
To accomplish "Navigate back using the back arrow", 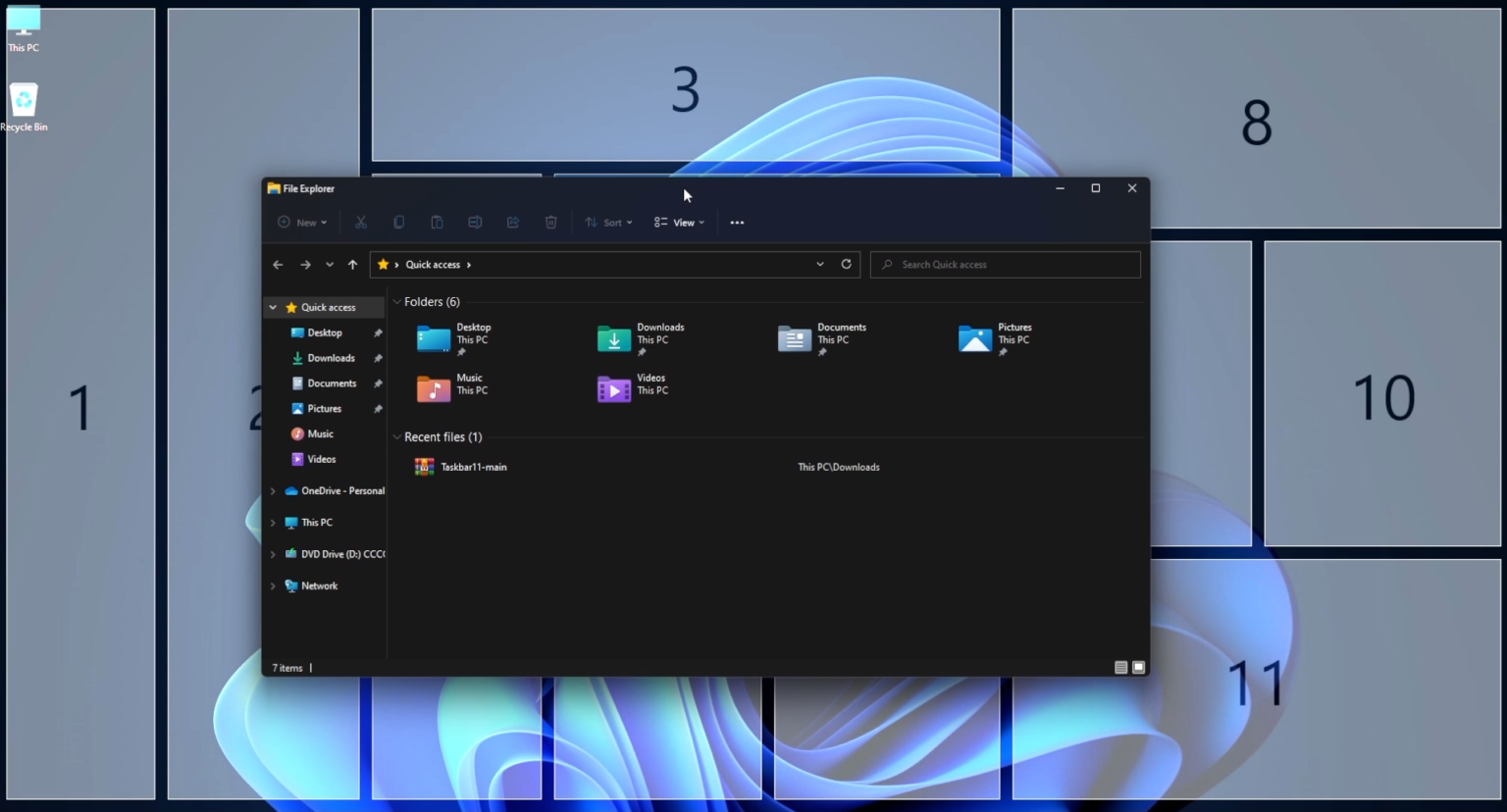I will [x=278, y=264].
